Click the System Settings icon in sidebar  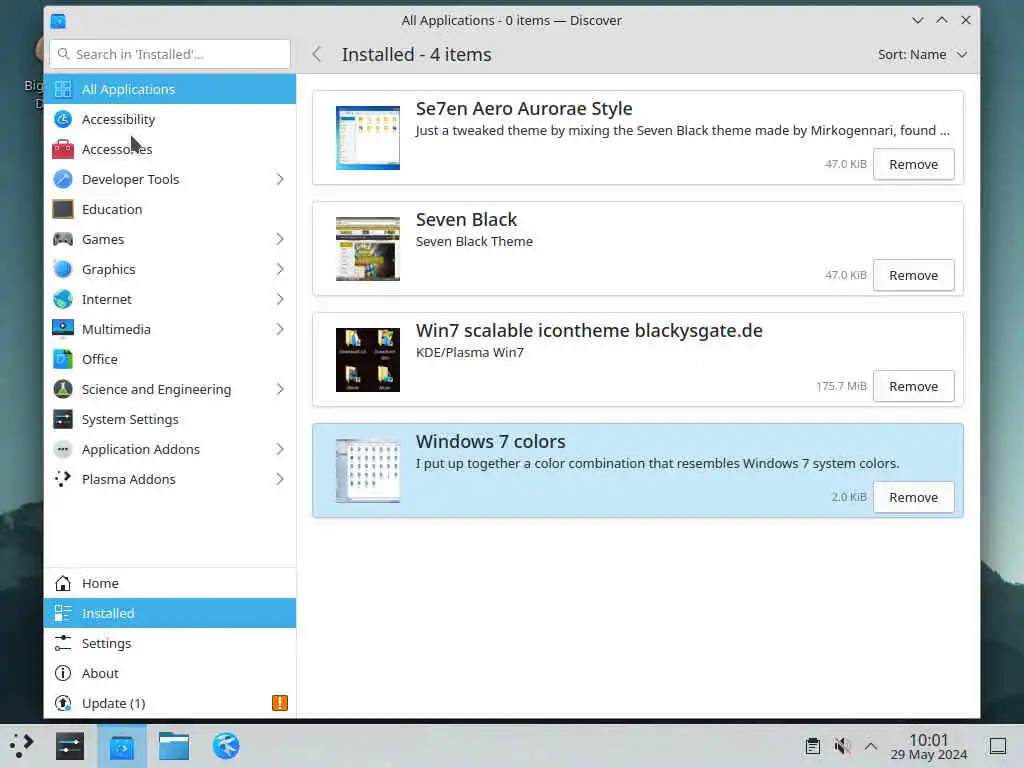[x=63, y=419]
